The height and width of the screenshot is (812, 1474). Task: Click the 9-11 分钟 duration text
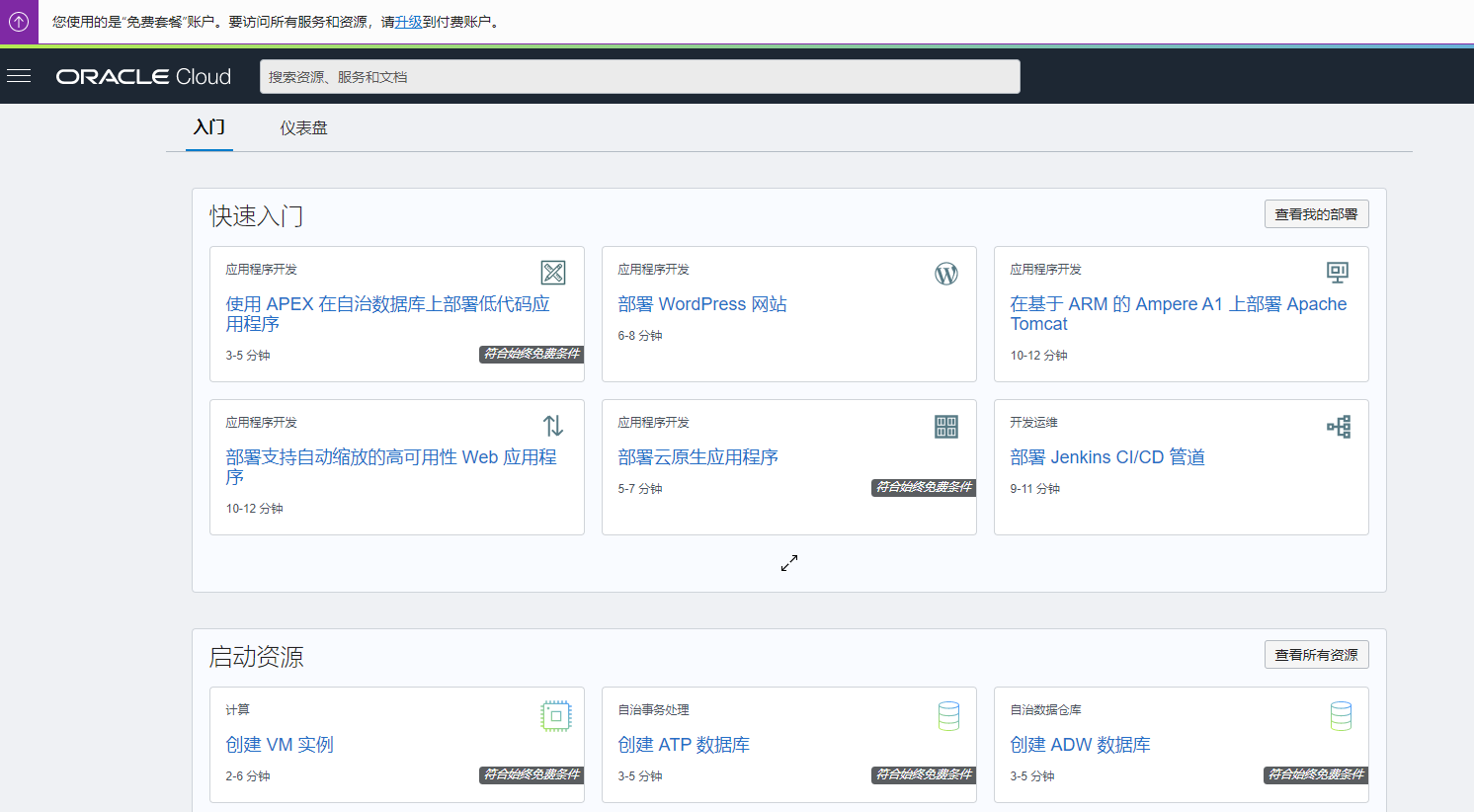click(1034, 489)
